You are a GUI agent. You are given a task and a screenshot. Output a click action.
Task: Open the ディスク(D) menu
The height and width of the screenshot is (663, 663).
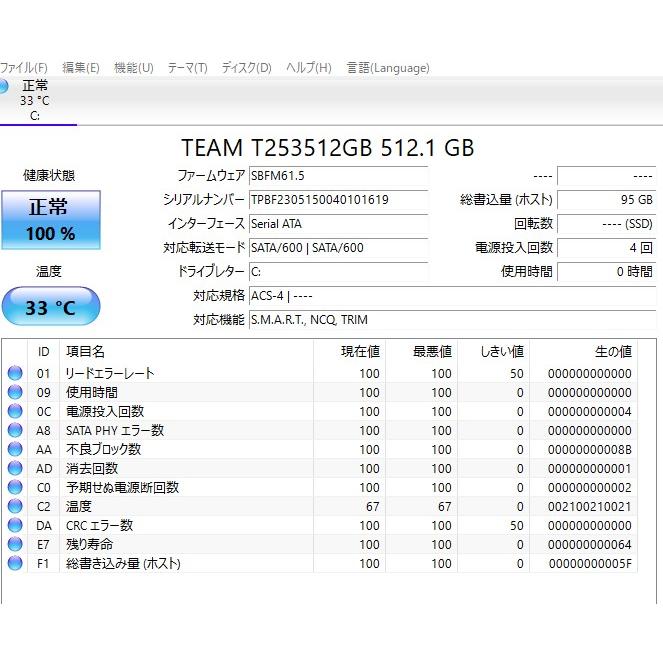[247, 68]
